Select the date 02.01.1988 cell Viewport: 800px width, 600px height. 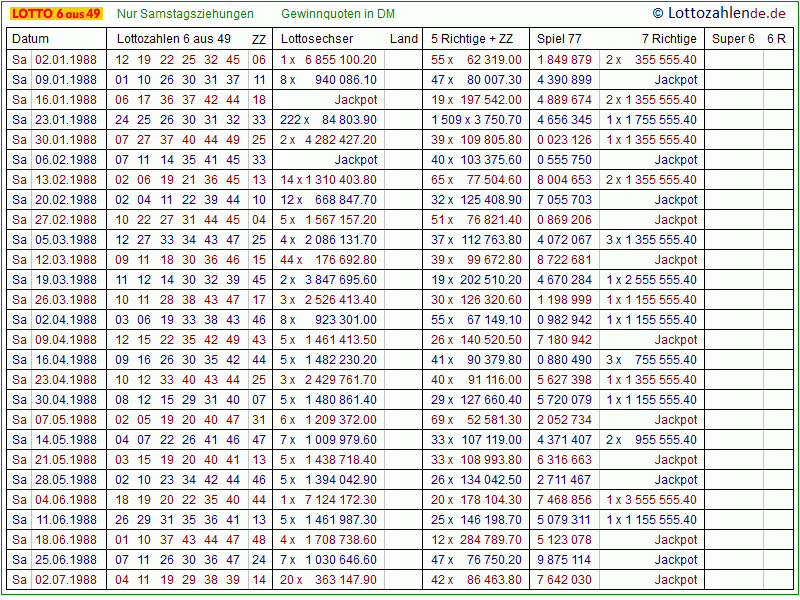(x=67, y=60)
